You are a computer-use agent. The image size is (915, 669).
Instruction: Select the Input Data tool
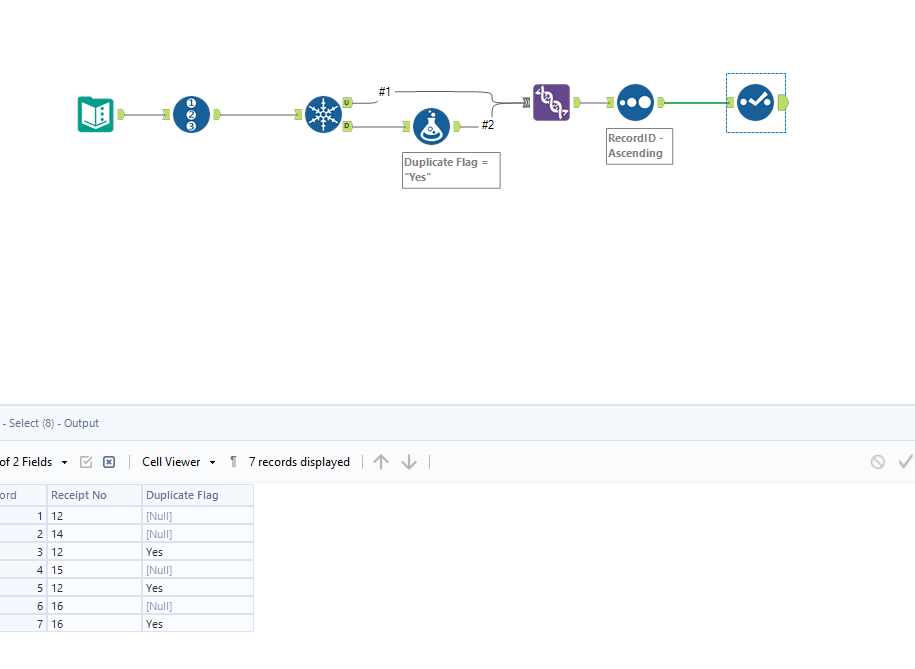tap(94, 114)
